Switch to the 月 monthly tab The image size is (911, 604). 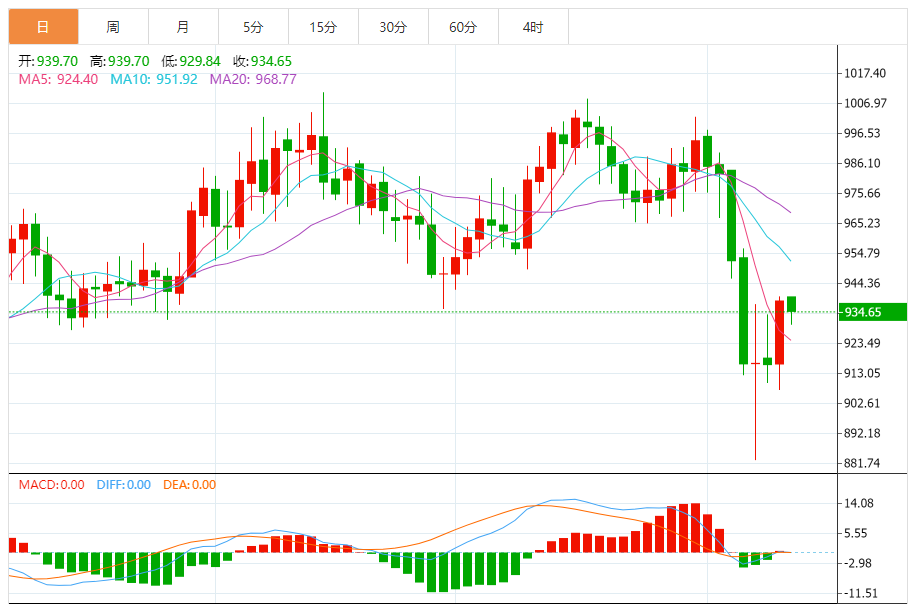[184, 27]
